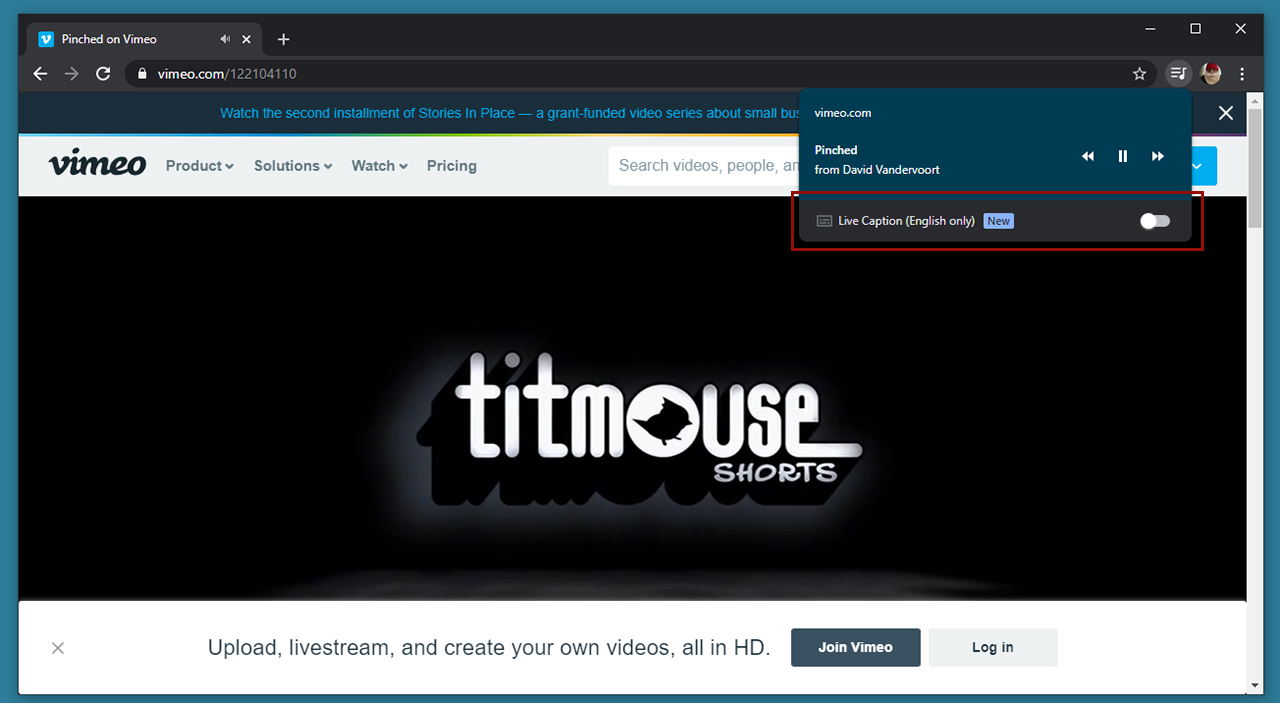Open the media control toolbar icon

(1178, 73)
